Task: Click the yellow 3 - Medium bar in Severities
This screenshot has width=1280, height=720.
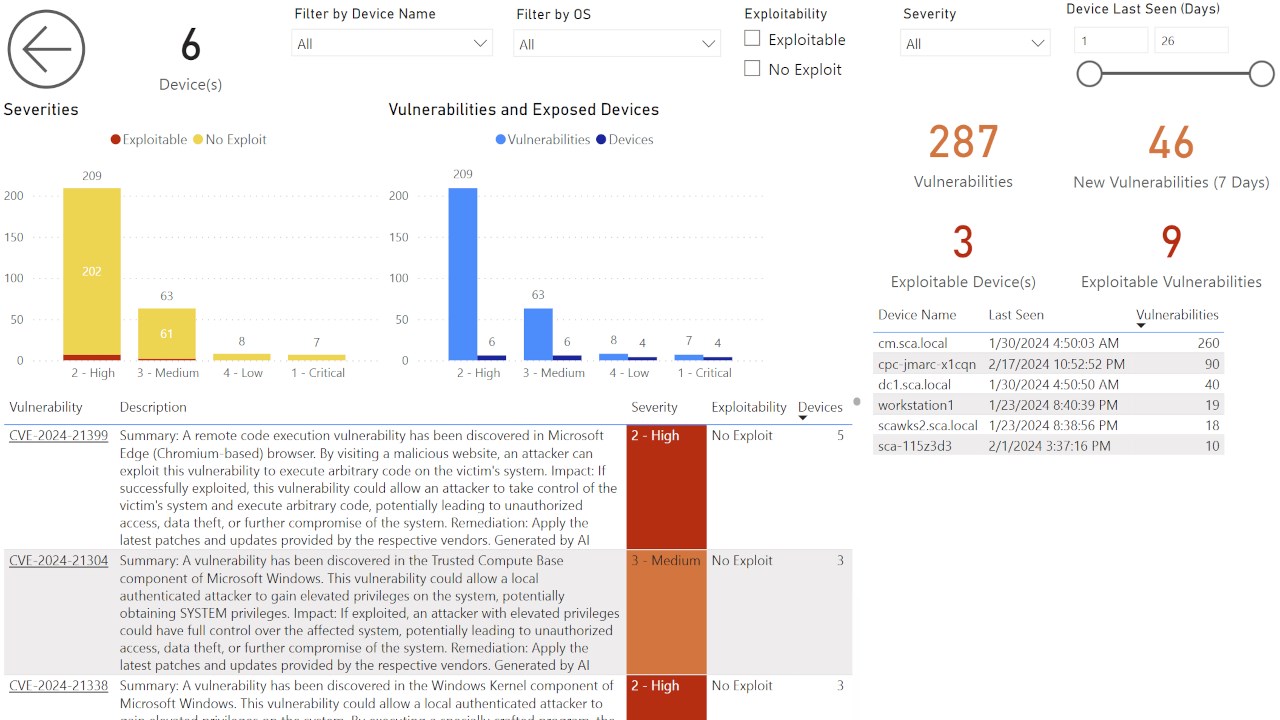Action: coord(167,334)
